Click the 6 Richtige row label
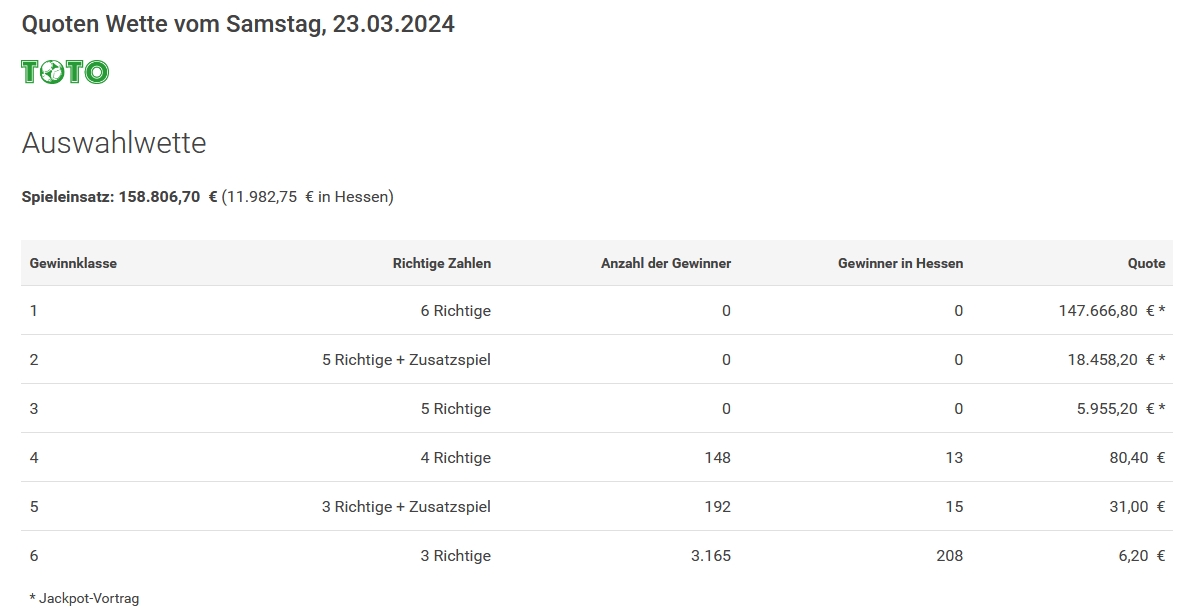 pyautogui.click(x=455, y=311)
